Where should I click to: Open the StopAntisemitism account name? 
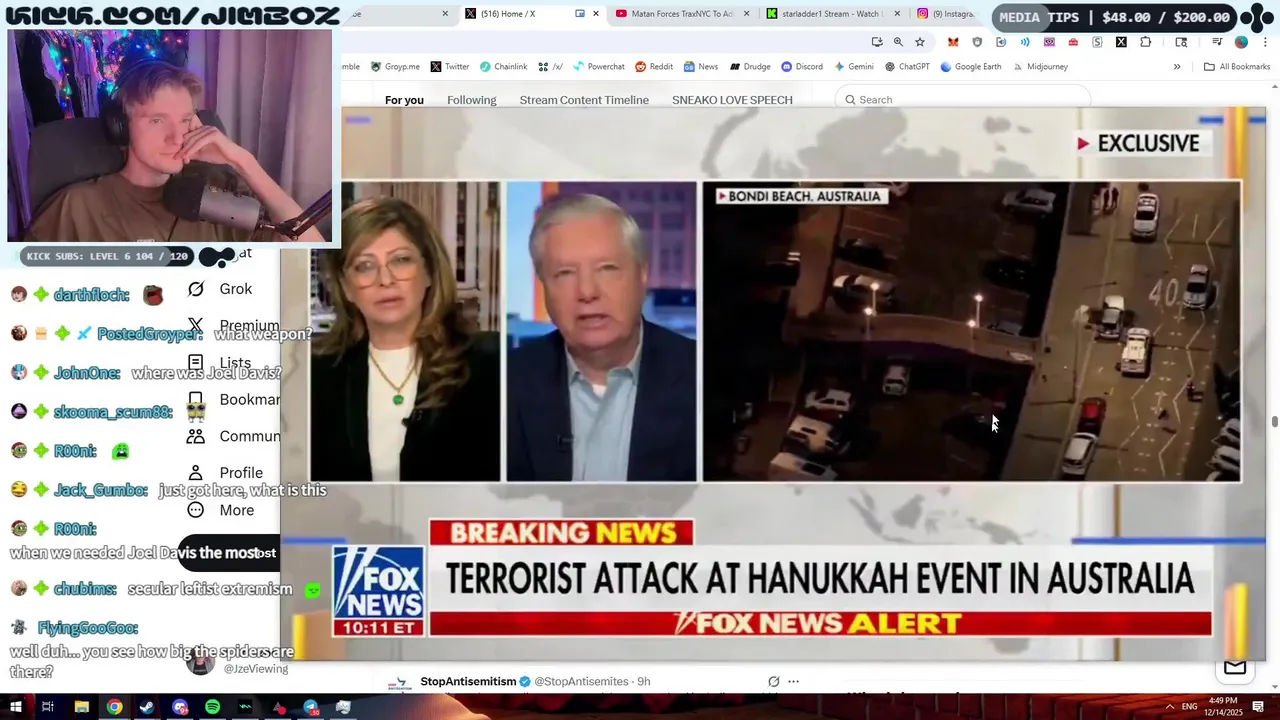468,682
